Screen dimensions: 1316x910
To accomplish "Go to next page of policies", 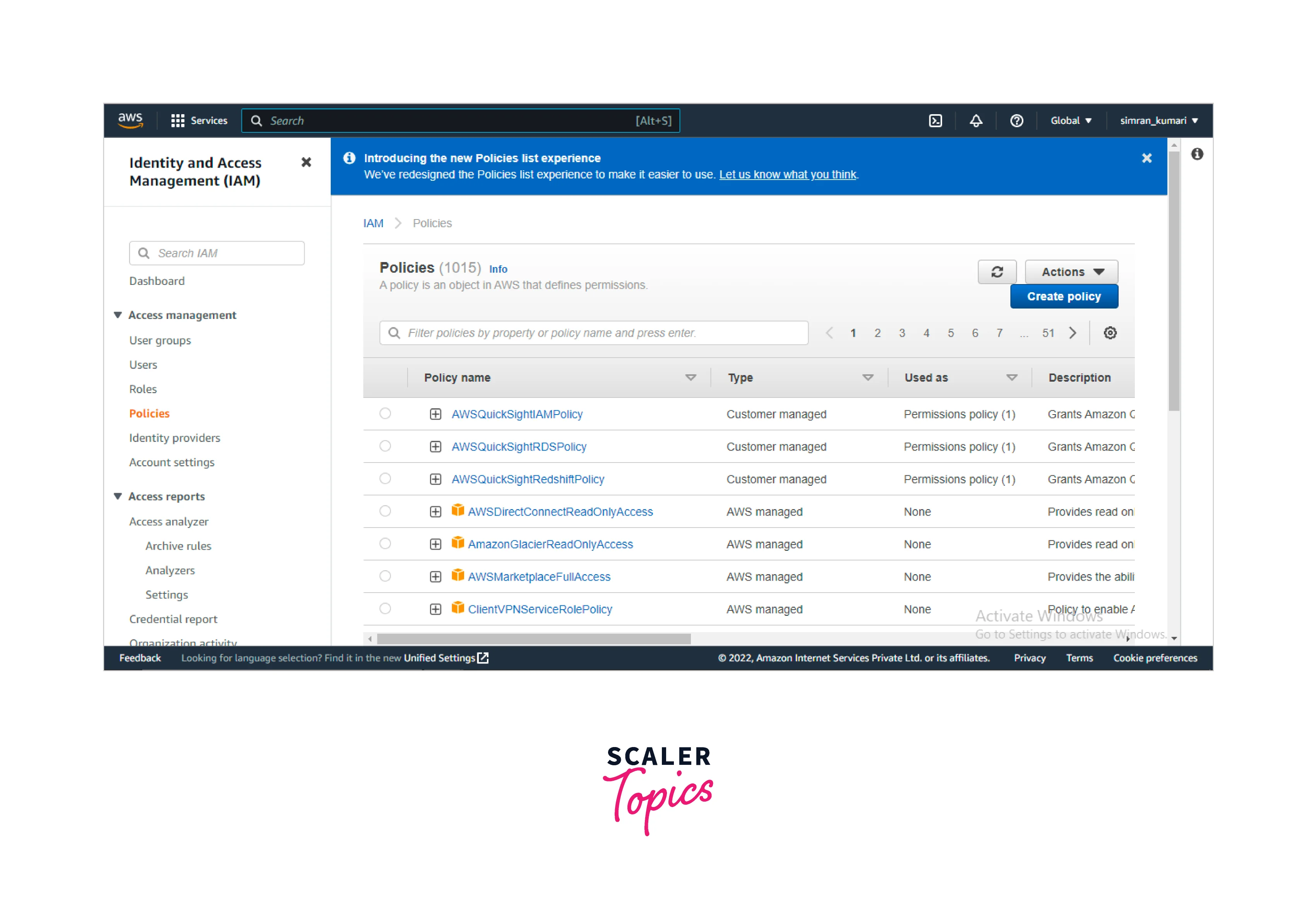I will [x=1073, y=333].
